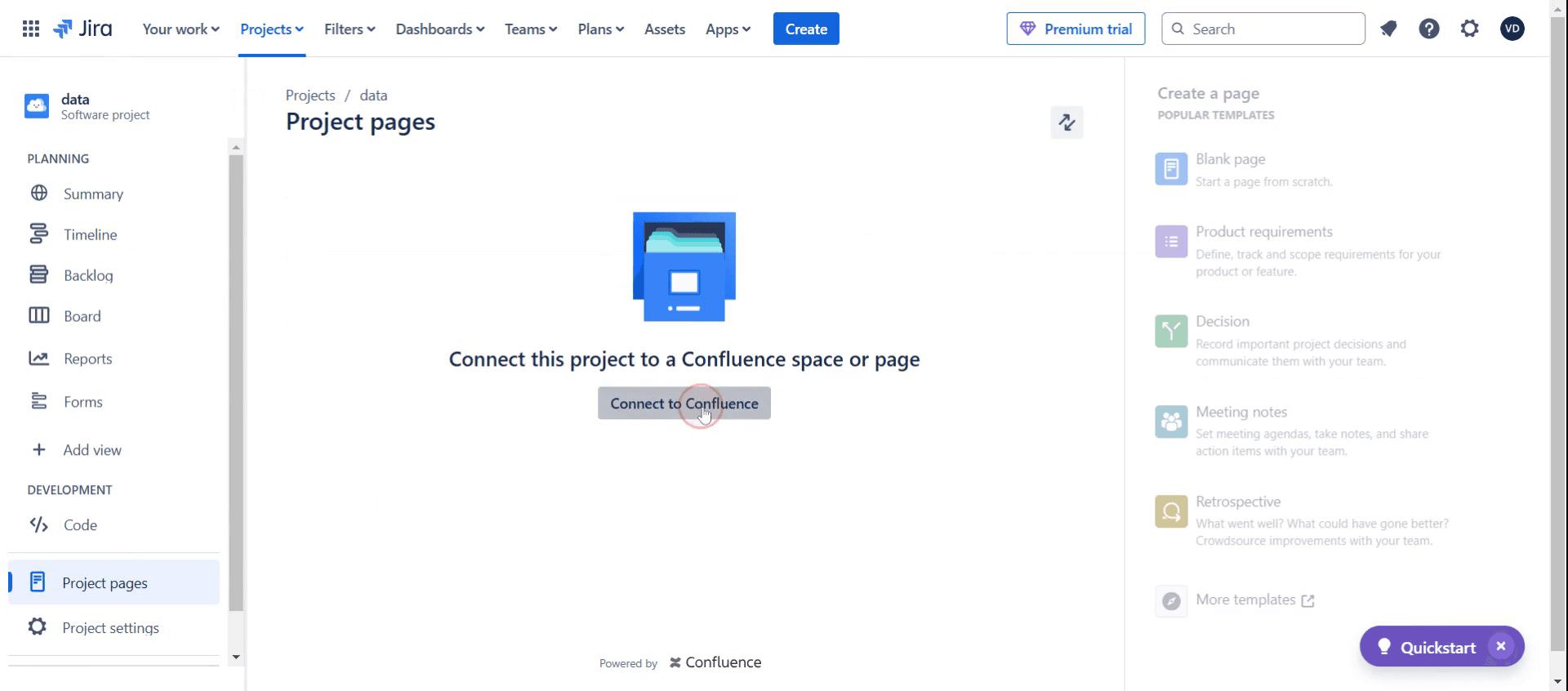Click Connect to Confluence button
Screen dimensions: 1568x691
pos(684,403)
